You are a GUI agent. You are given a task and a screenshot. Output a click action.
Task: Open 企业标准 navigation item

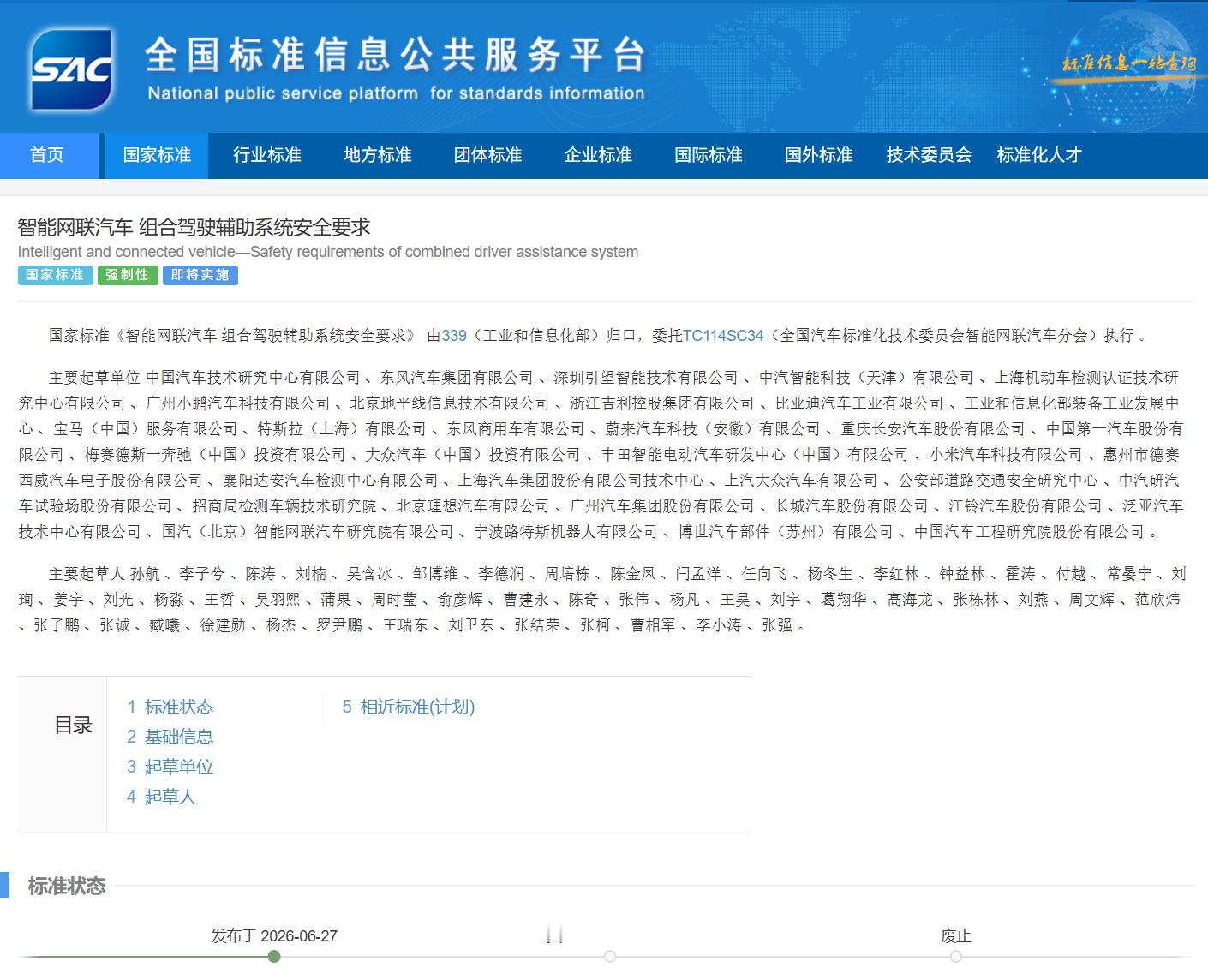[x=598, y=155]
